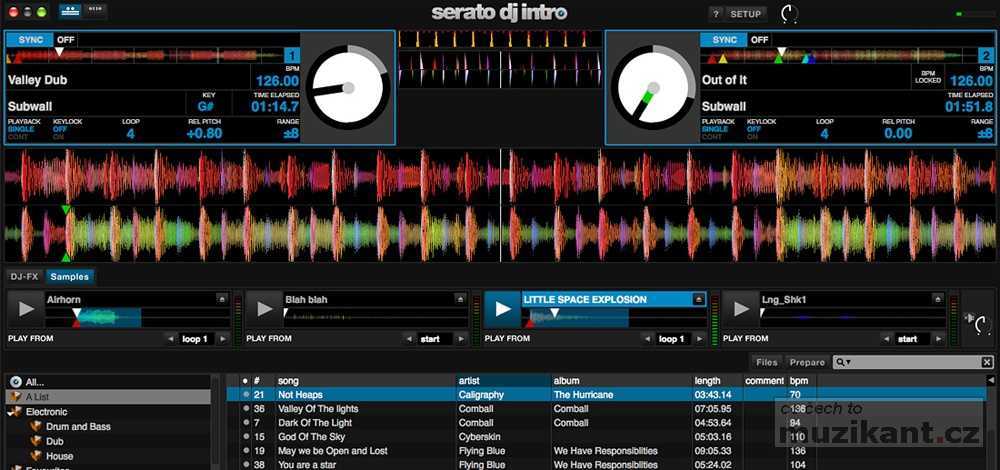Play the Airhorn sample

click(x=26, y=309)
